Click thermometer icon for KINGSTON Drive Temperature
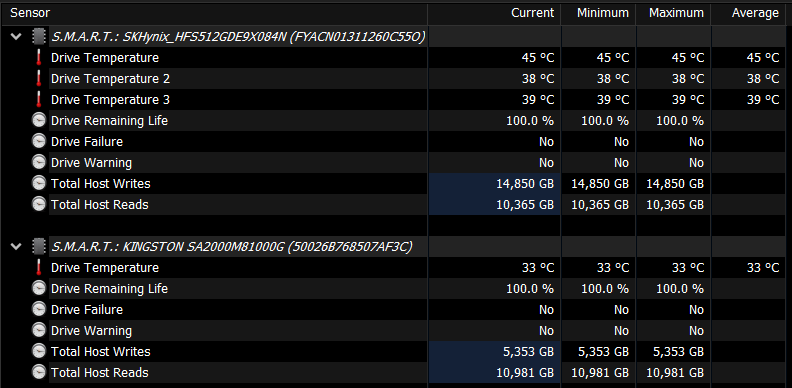The height and width of the screenshot is (388, 792). pyautogui.click(x=38, y=267)
